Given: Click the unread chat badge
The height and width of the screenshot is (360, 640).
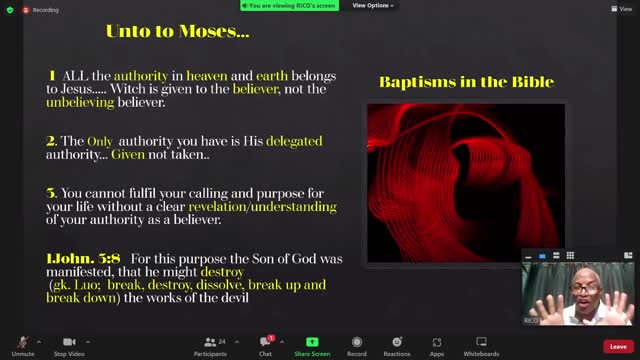Looking at the screenshot, I should [271, 338].
